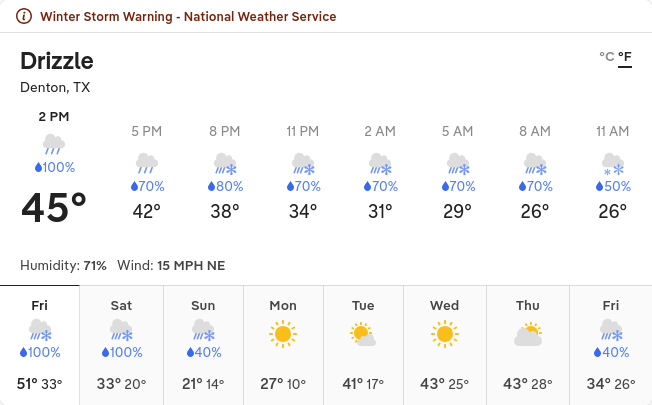Click Thursday's mostly cloudy icon
Viewport: 652px width, 405px height.
[x=527, y=332]
